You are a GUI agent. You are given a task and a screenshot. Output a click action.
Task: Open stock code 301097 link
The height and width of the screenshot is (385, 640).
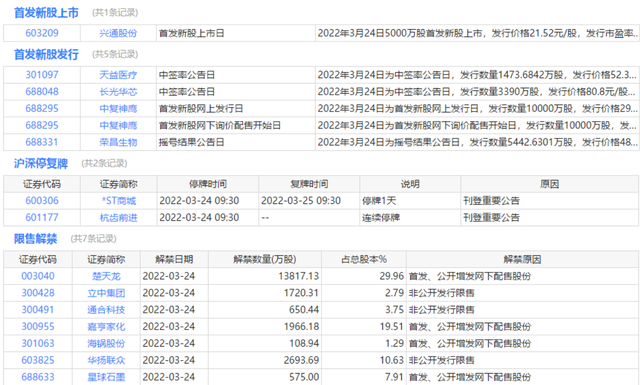pyautogui.click(x=42, y=75)
